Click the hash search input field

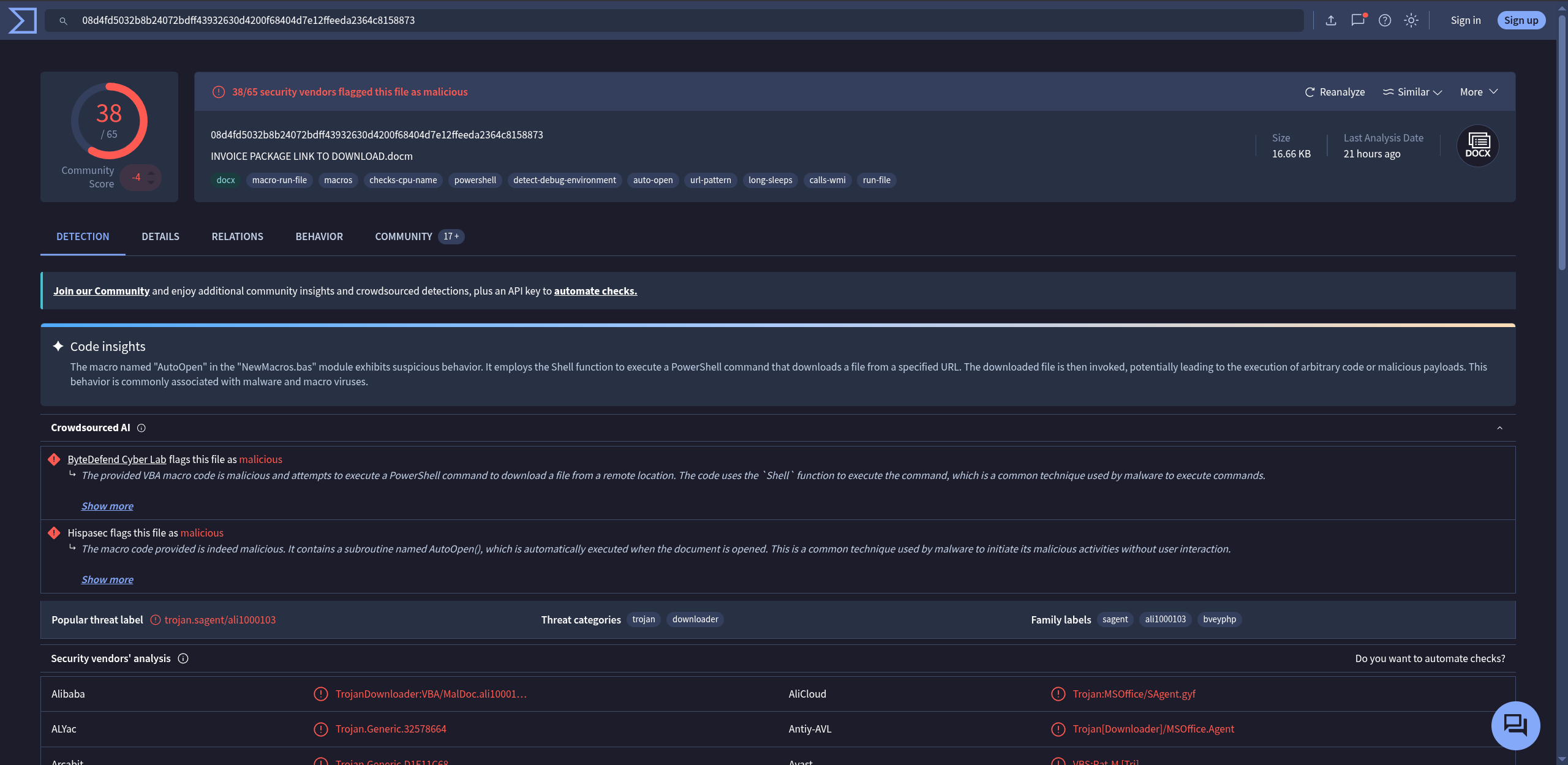[x=674, y=20]
